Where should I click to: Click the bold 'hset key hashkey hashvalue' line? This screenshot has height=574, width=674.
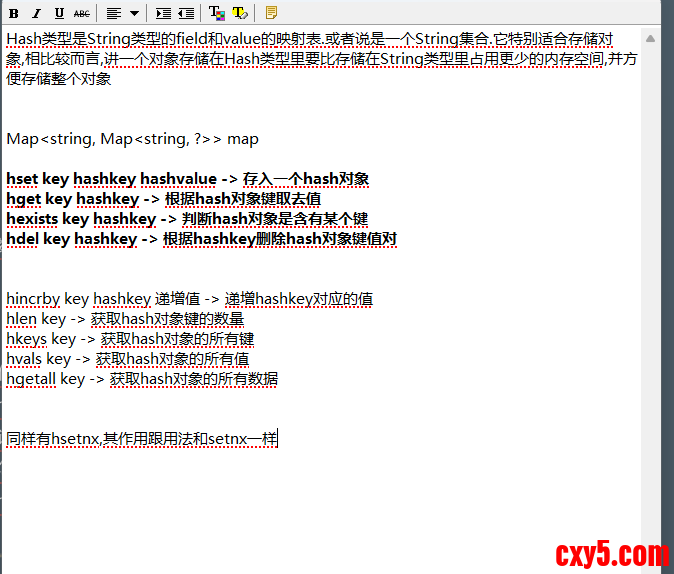[110, 179]
